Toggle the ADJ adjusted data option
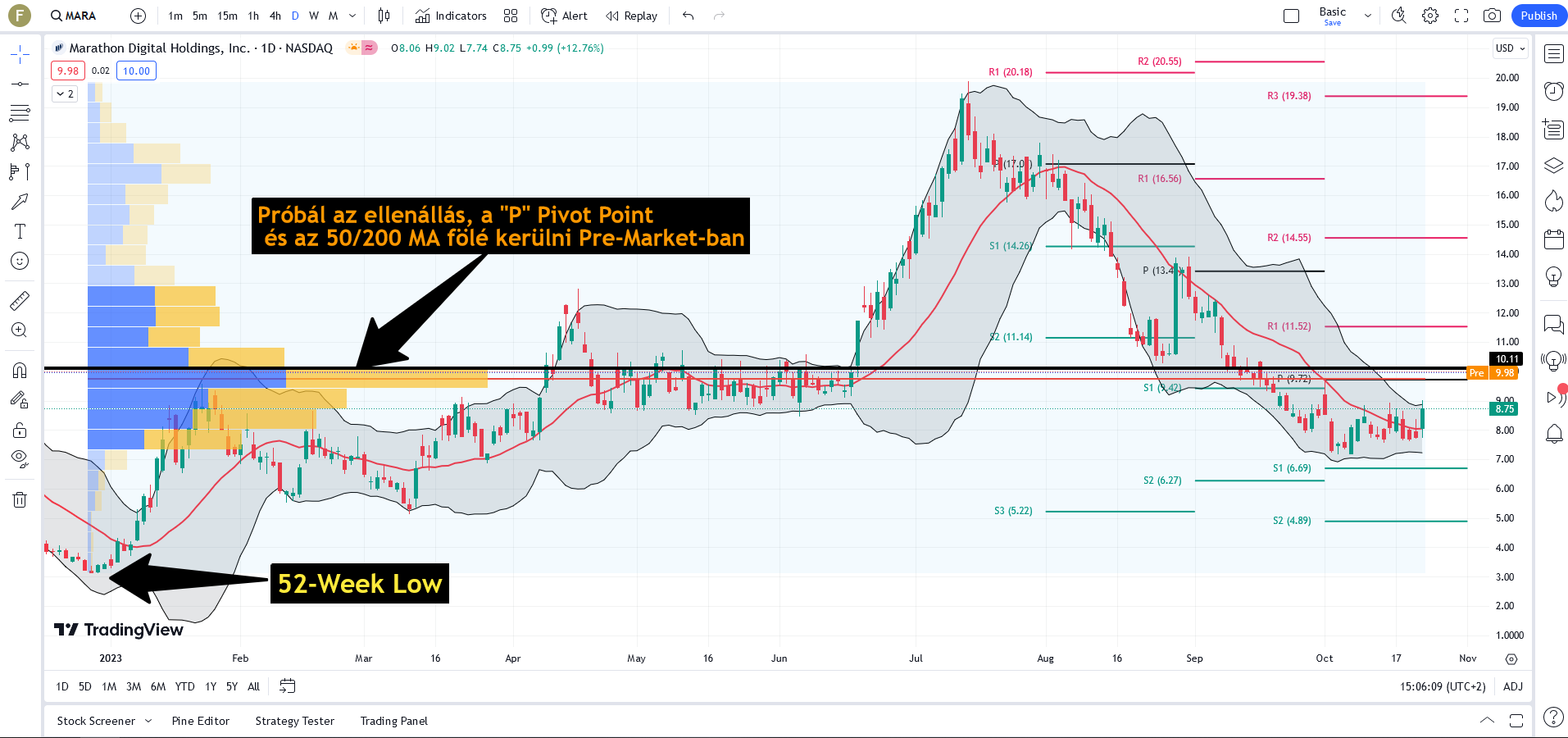The width and height of the screenshot is (1568, 738). [1513, 686]
